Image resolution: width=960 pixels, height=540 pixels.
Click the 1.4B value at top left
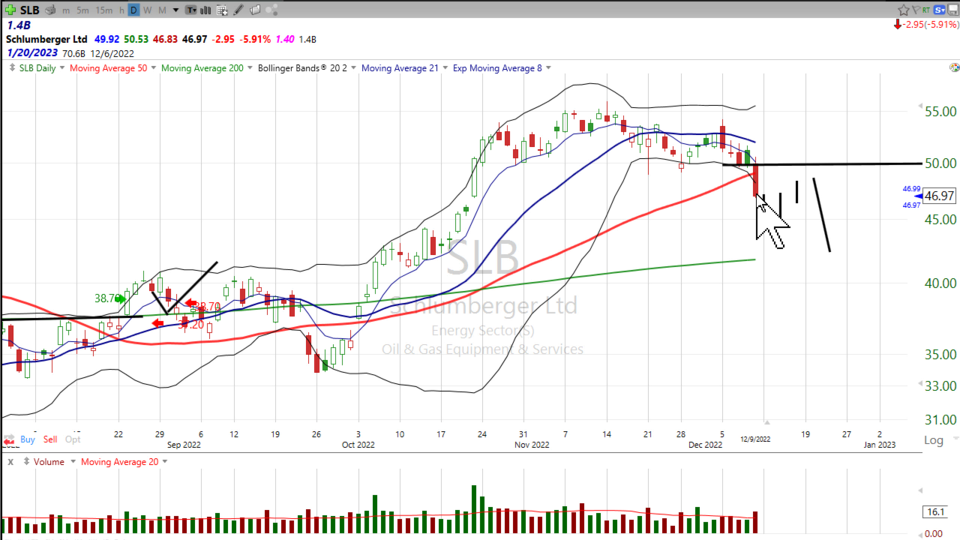[x=18, y=25]
